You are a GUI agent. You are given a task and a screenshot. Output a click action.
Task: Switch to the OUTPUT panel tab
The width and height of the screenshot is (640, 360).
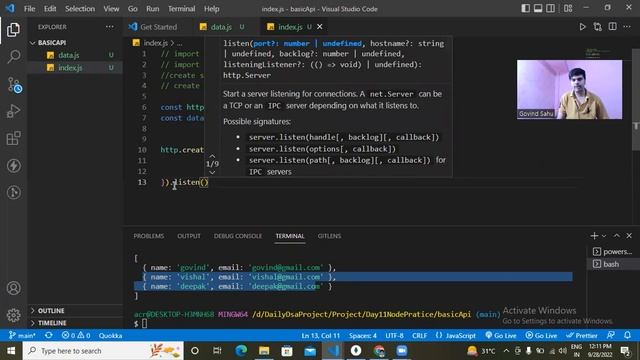click(189, 236)
